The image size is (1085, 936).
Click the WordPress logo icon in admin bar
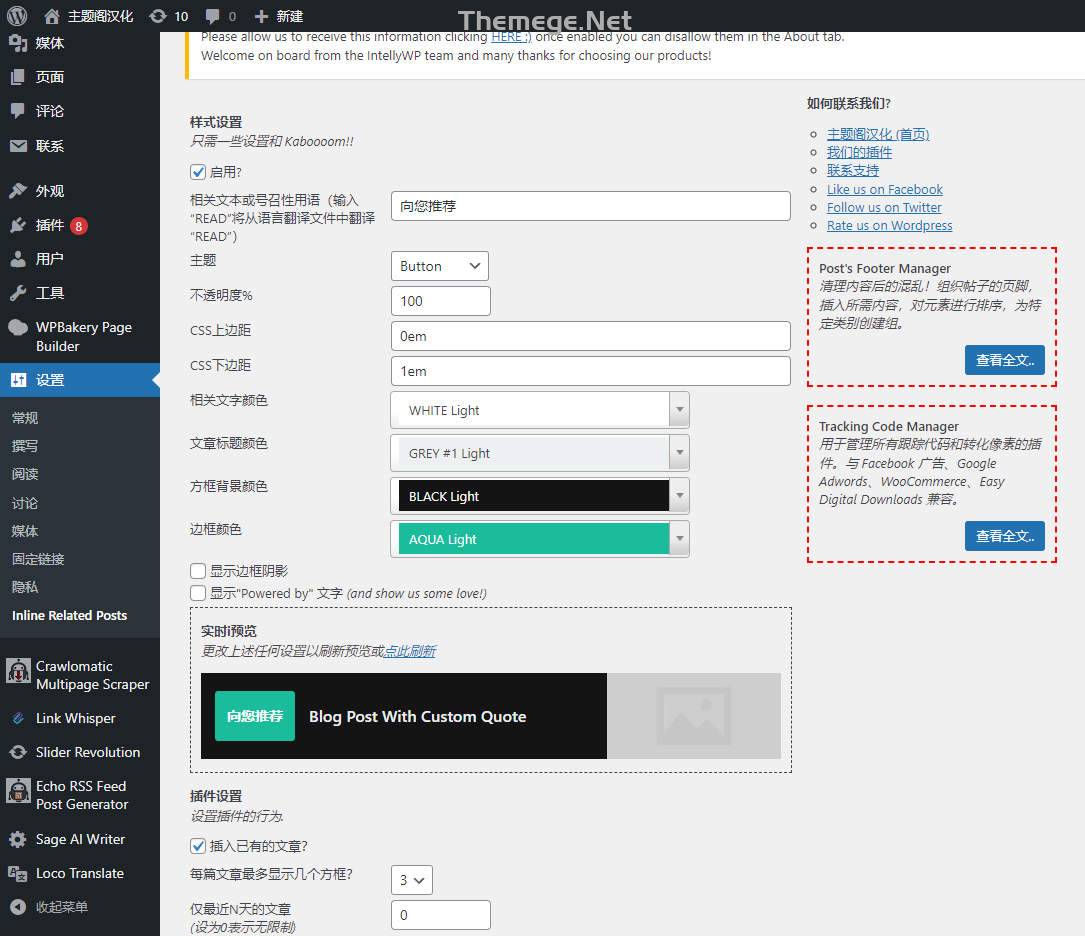(17, 16)
